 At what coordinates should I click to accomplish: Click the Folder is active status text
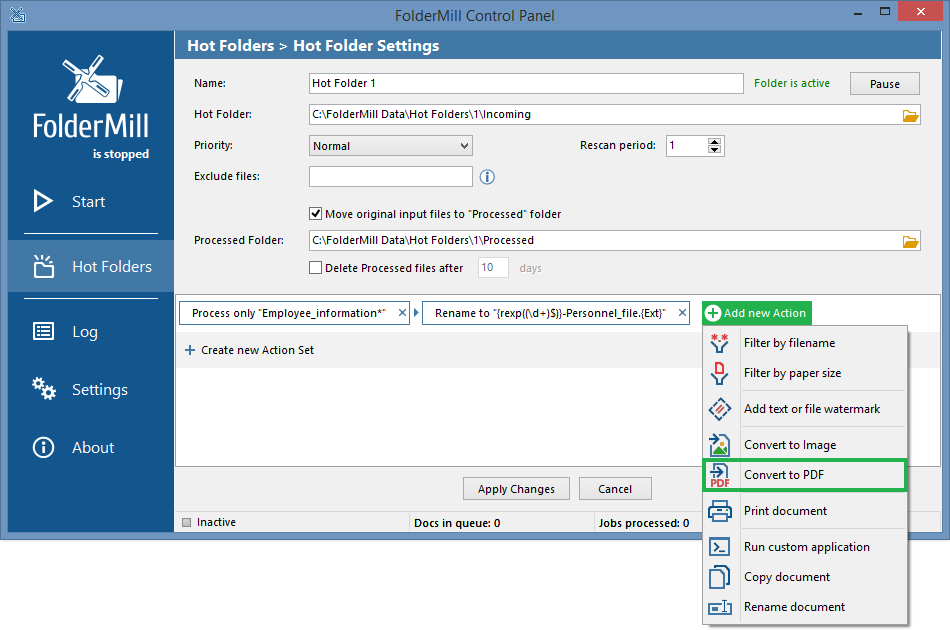coord(791,83)
